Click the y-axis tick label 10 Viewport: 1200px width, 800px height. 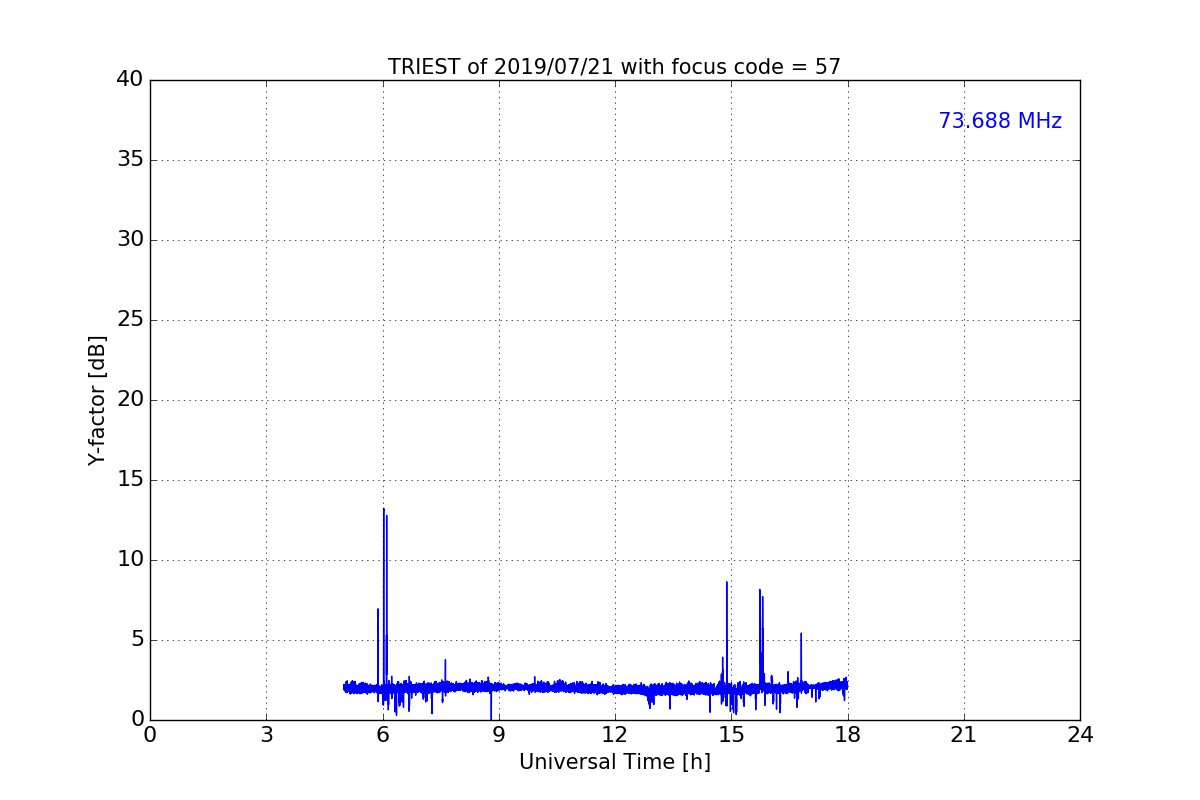[x=130, y=560]
